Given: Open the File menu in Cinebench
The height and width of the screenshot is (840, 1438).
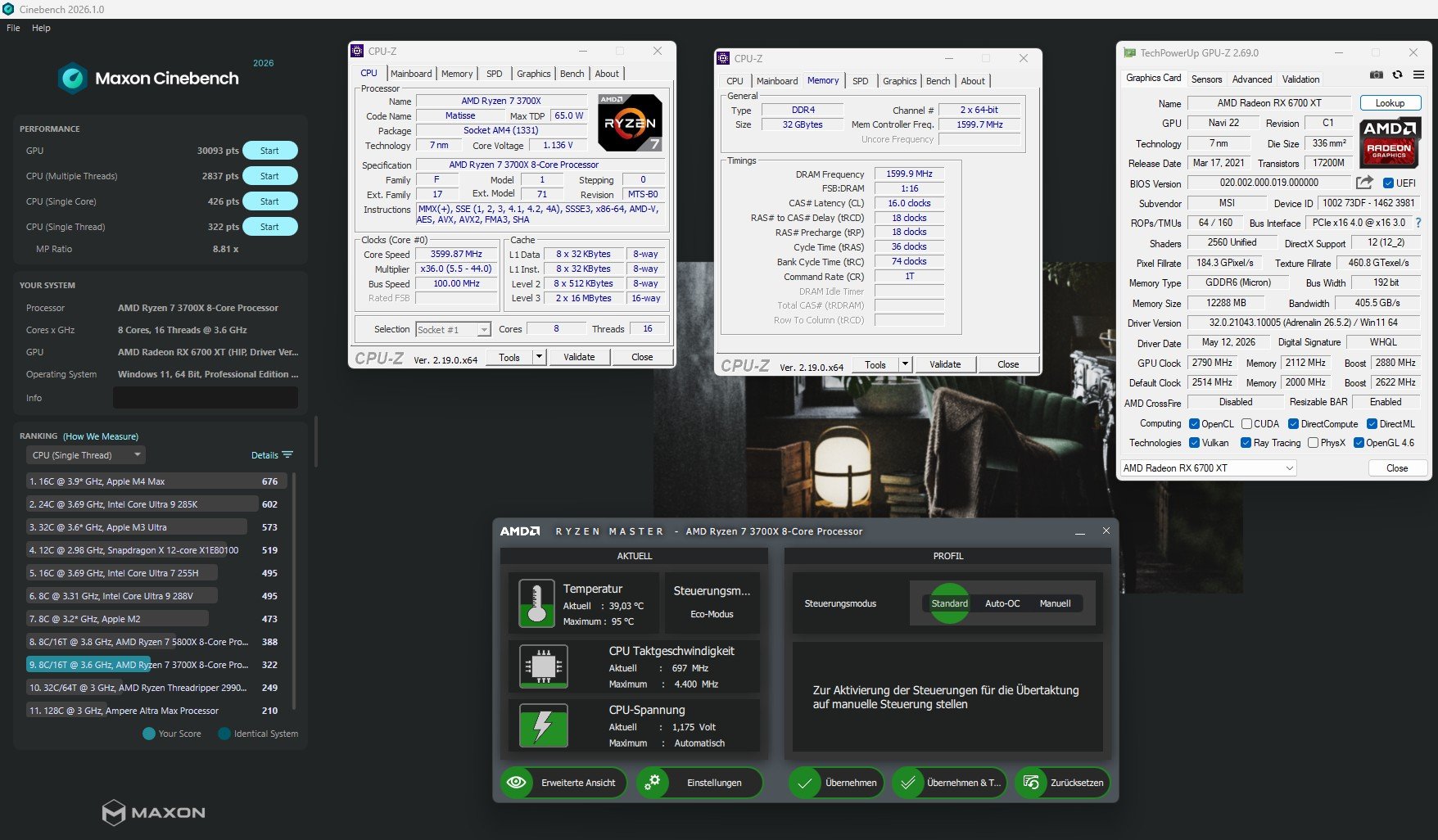Looking at the screenshot, I should pos(13,28).
